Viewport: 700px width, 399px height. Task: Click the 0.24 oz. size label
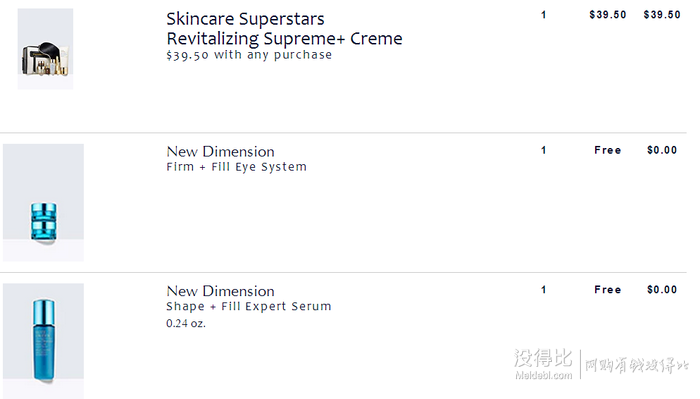coord(186,323)
